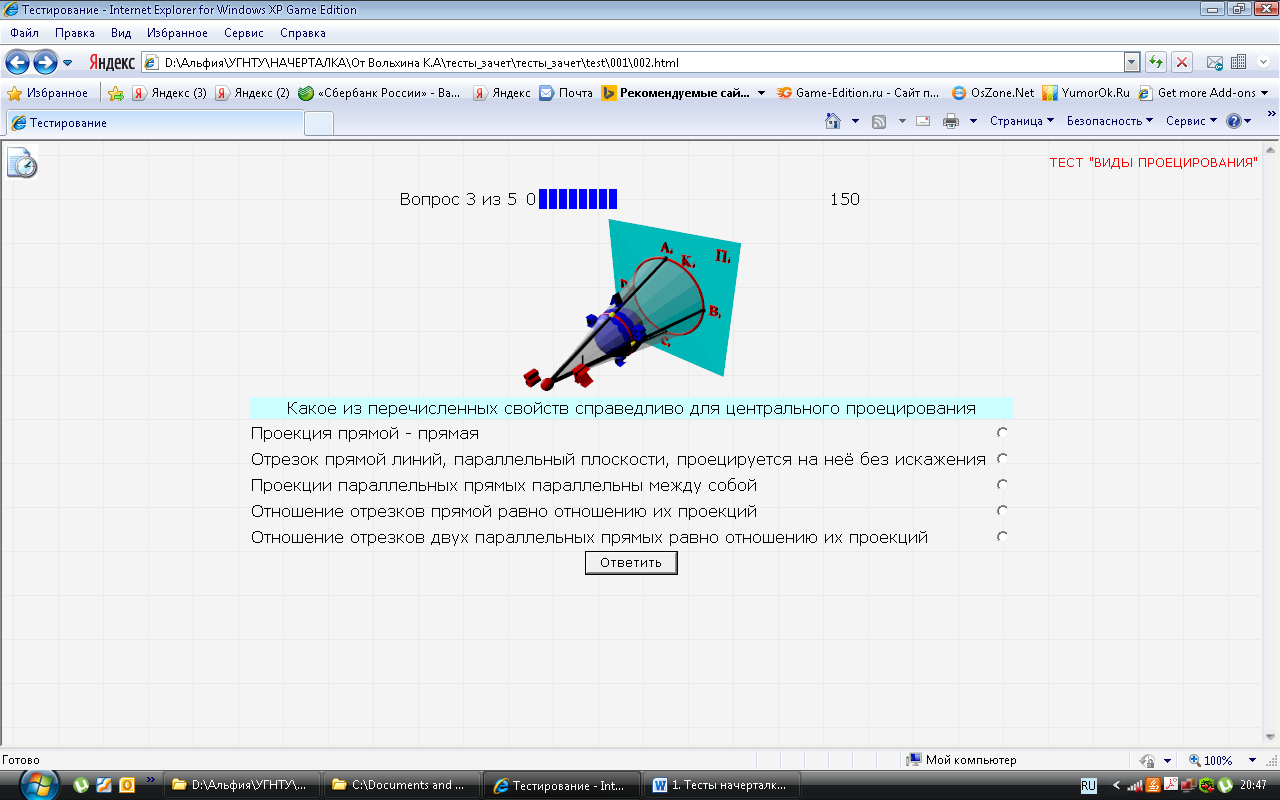
Task: Click the add to favorites bar star icon
Action: 116,93
